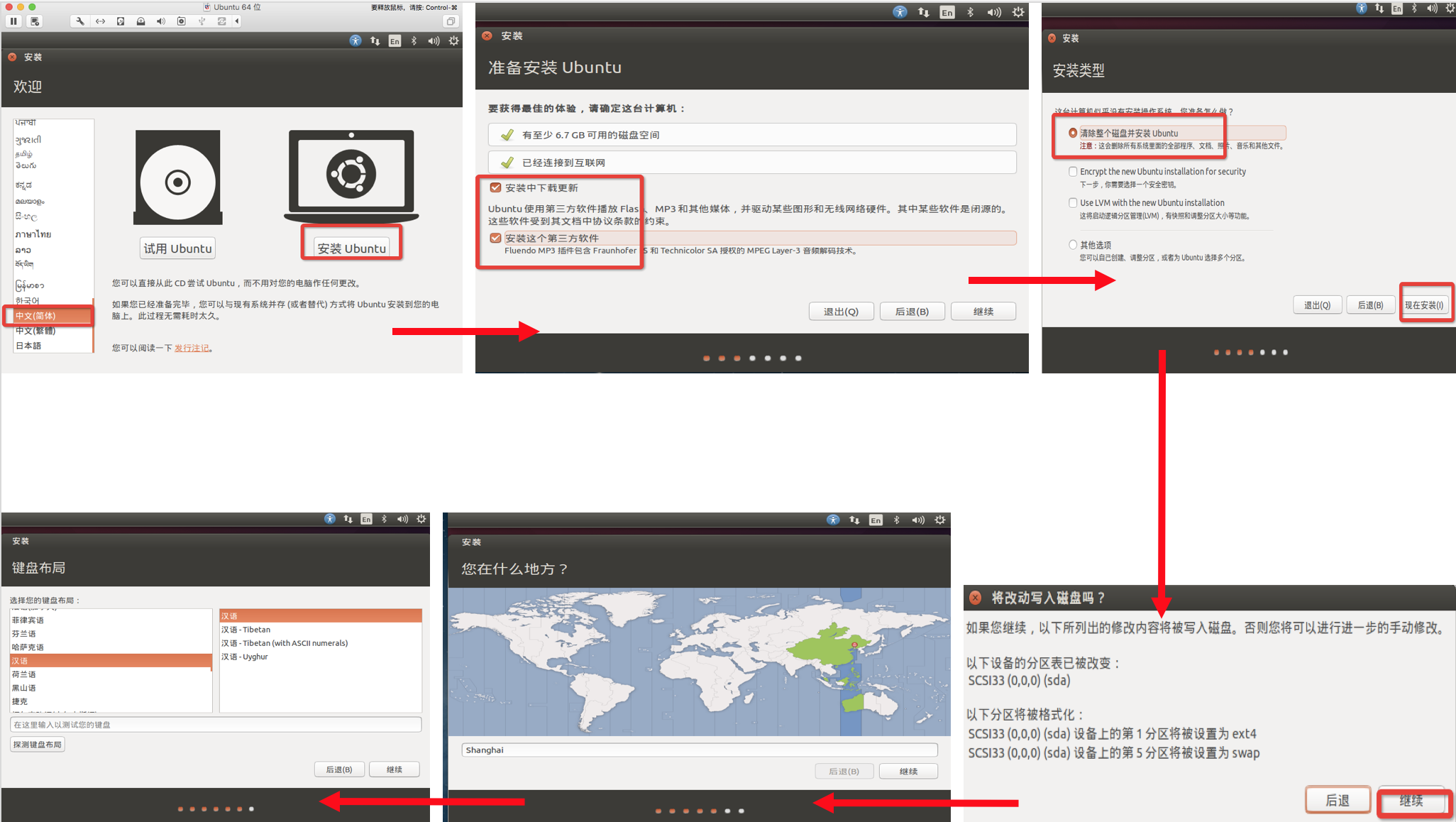1456x822 pixels.
Task: Select 其他选项 radio button
Action: (x=1073, y=244)
